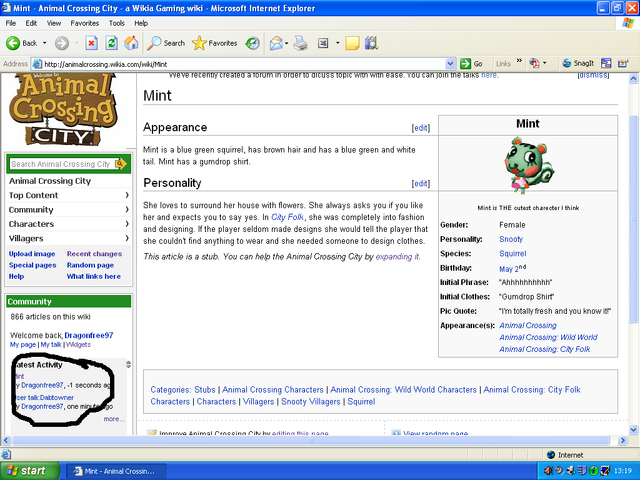The image size is (640, 480).
Task: Follow the Snooty personality link
Action: (x=511, y=239)
